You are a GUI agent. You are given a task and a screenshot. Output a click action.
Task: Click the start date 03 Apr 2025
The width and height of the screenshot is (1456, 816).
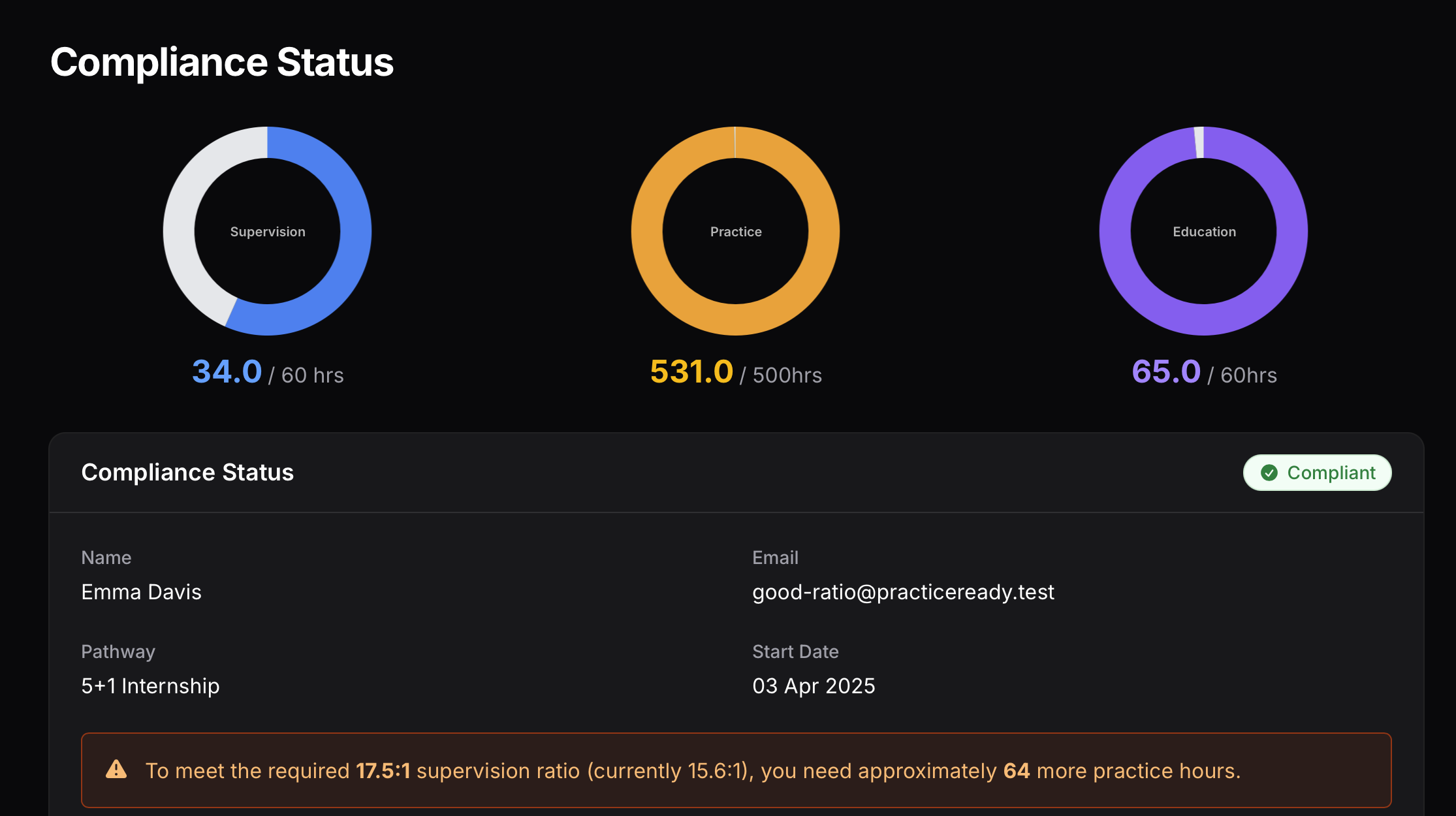[814, 686]
